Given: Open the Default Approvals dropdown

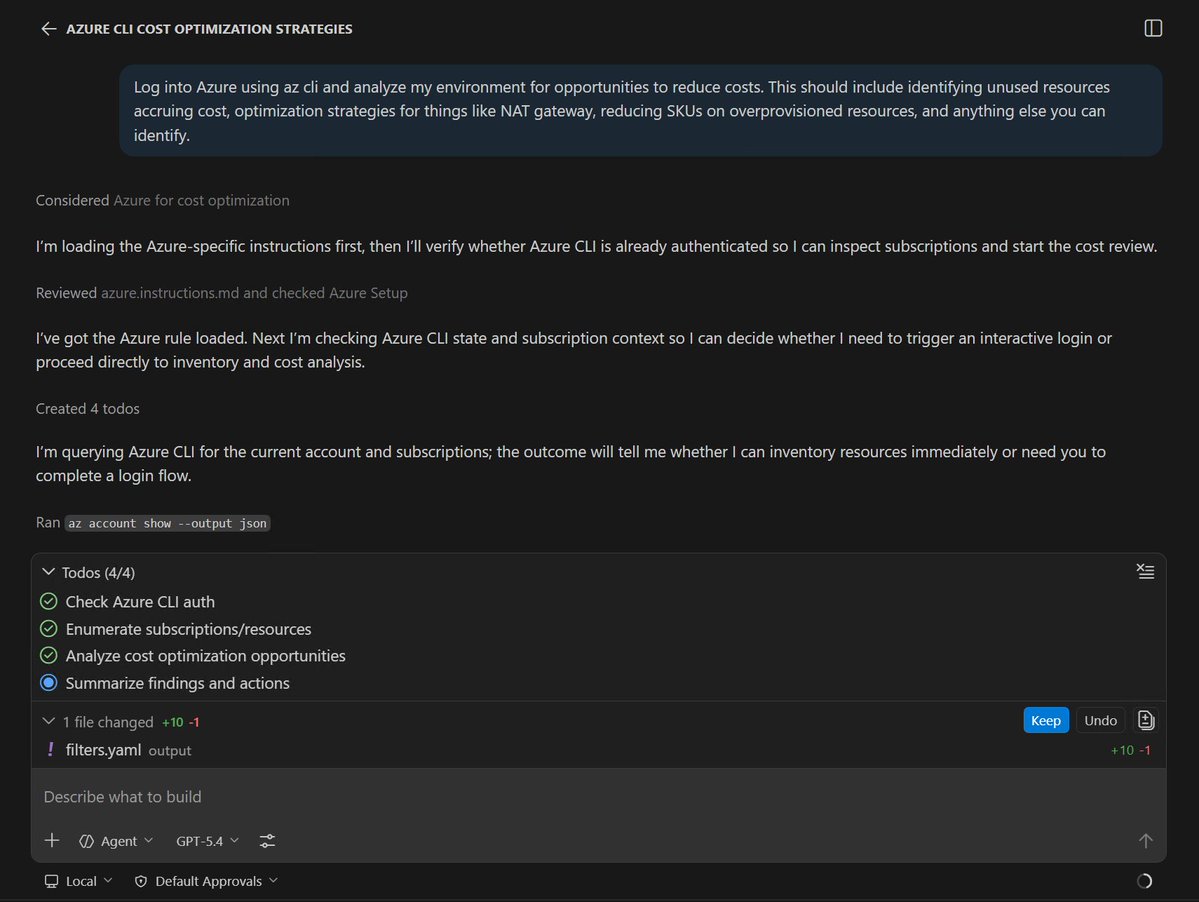Looking at the screenshot, I should (206, 881).
